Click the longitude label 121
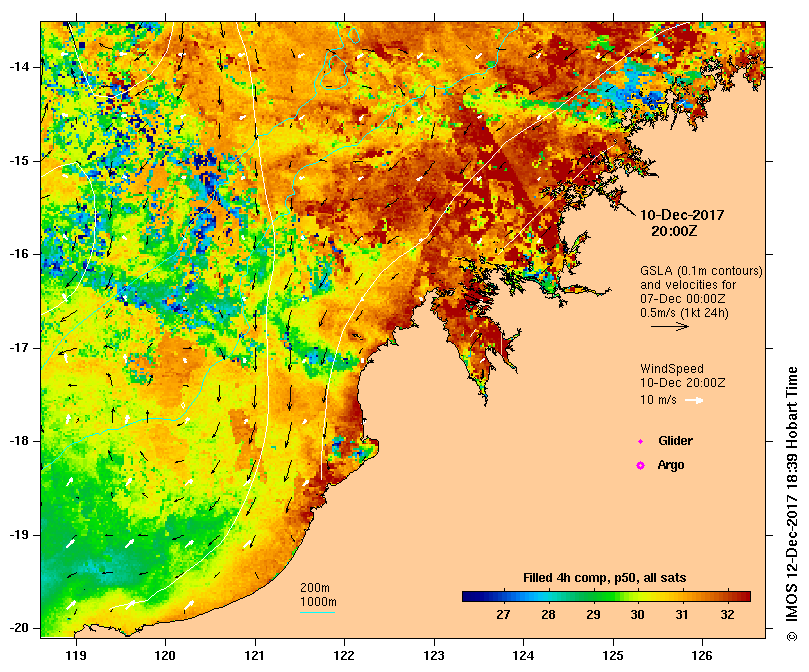 [255, 656]
